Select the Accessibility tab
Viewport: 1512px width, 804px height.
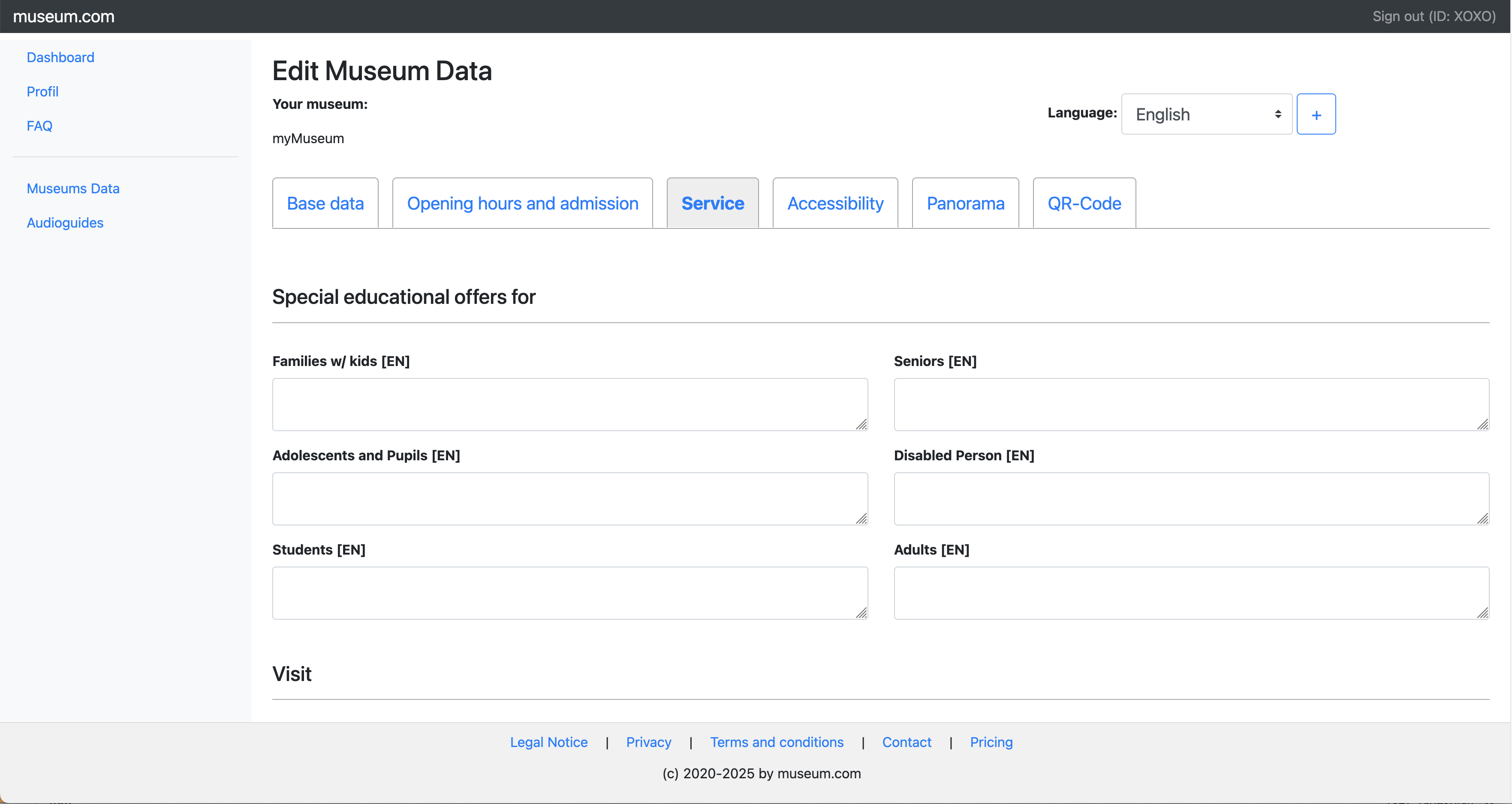pos(834,204)
